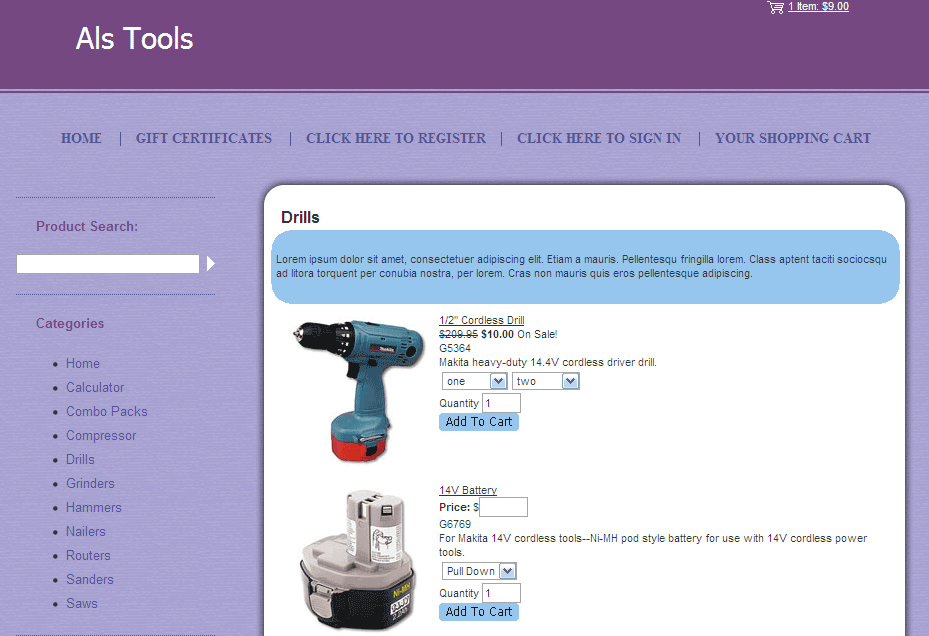View the '1 Item: $9.00' cart summary

[x=818, y=7]
